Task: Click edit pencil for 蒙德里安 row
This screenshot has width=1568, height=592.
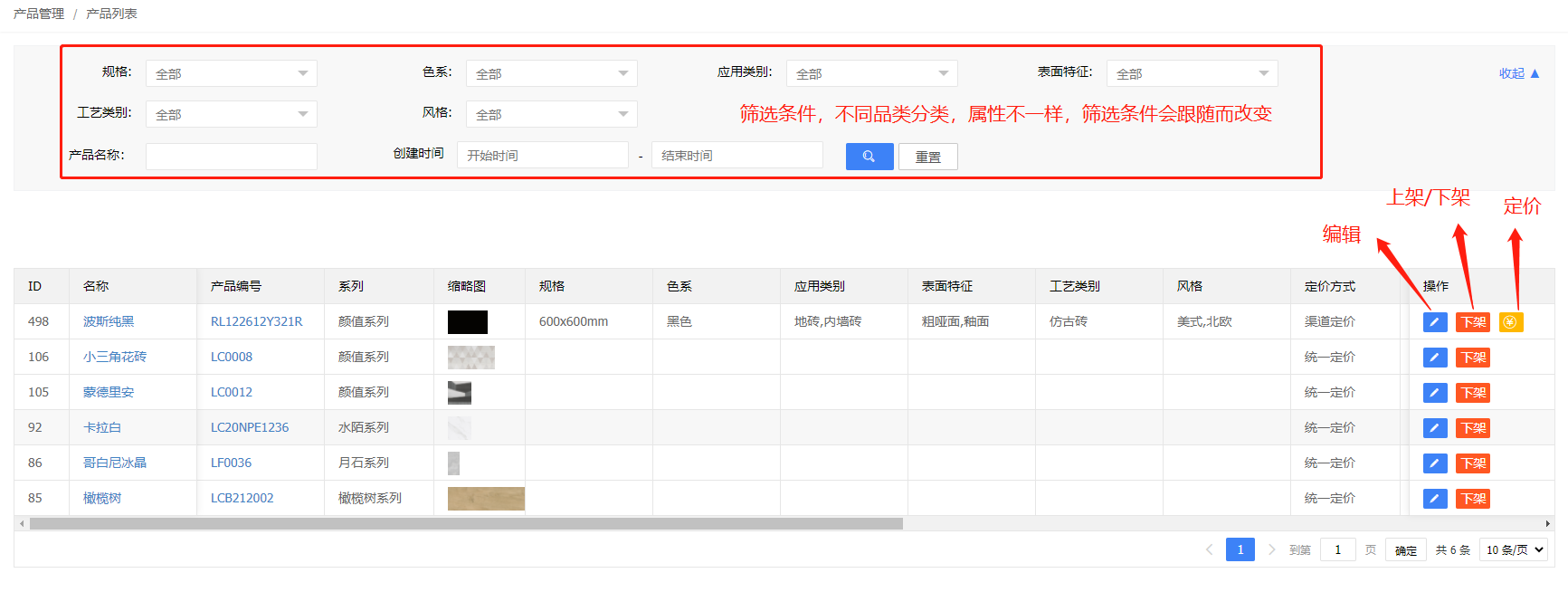Action: [1434, 393]
